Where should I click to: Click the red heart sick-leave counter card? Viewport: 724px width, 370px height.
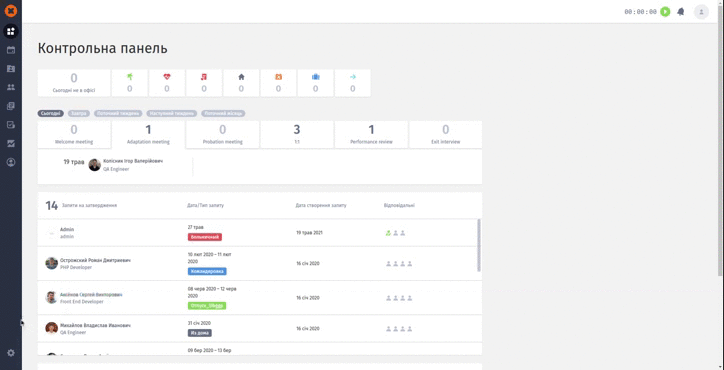tap(167, 83)
